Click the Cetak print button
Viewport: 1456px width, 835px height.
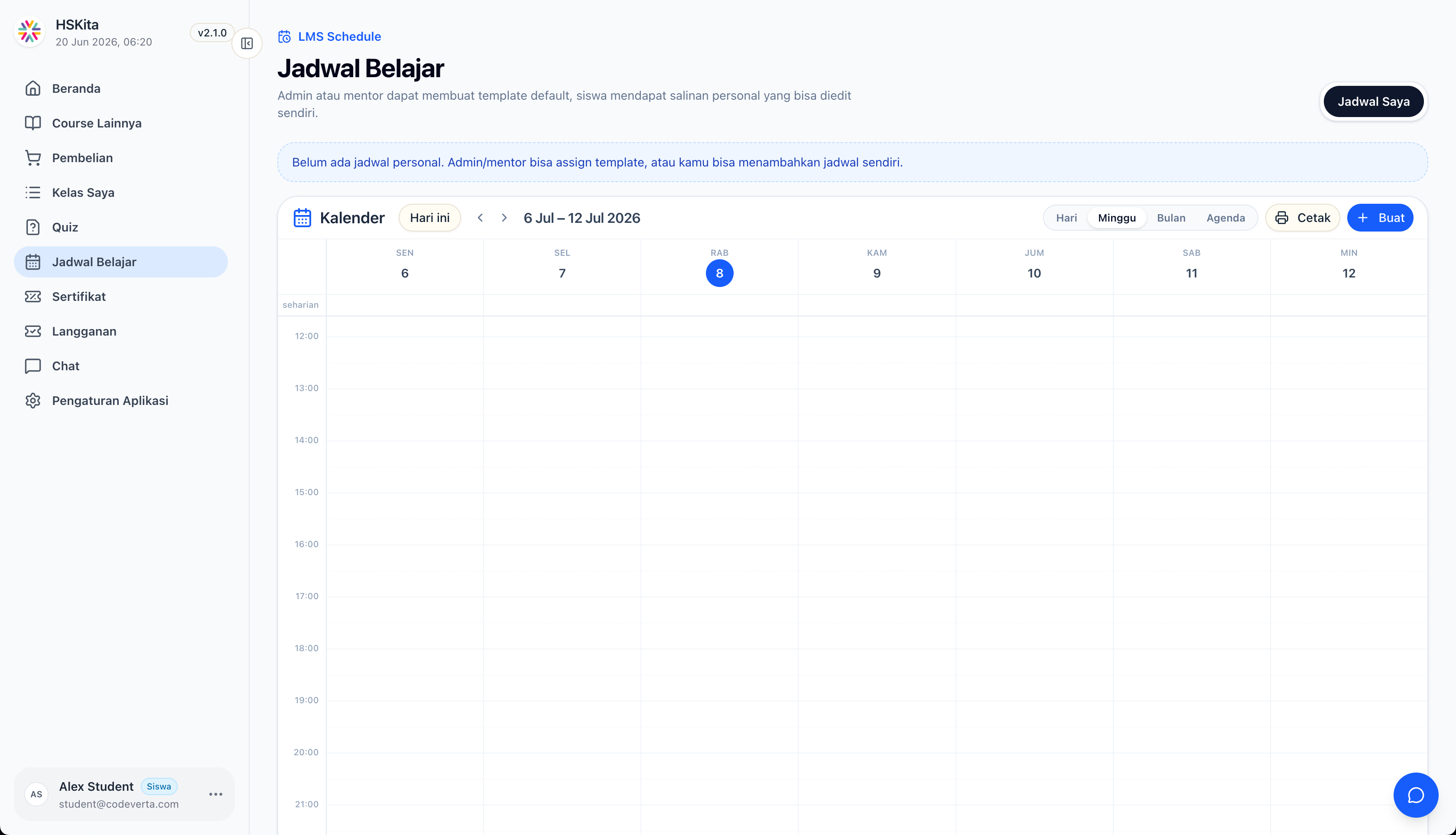tap(1302, 218)
